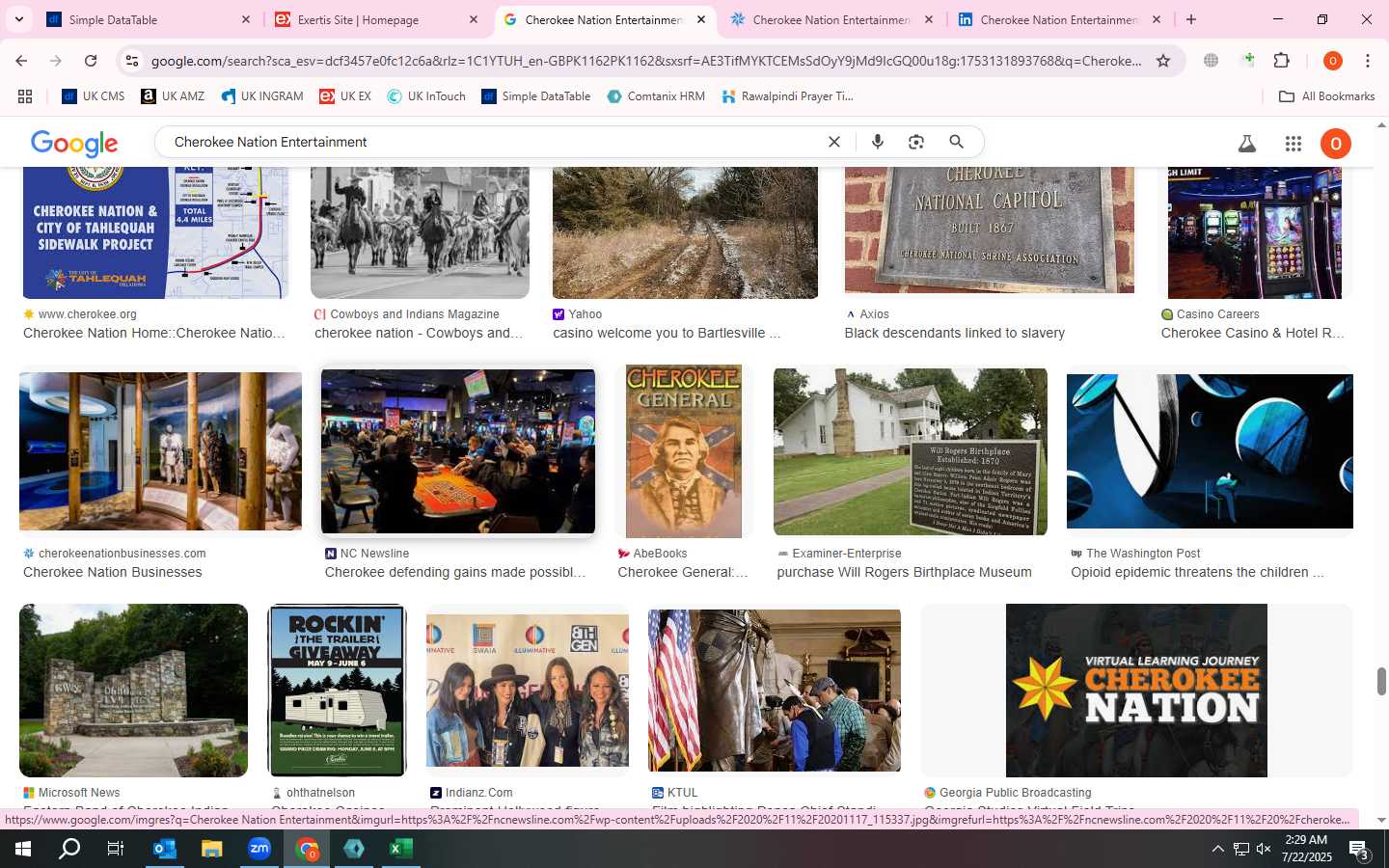Open the Cherokee National Capitol plaque image
Viewport: 1389px width, 868px height.
[x=989, y=230]
